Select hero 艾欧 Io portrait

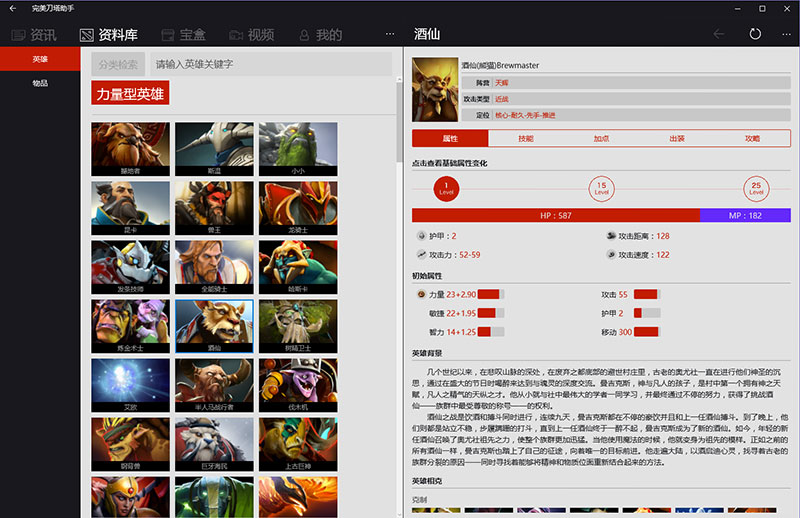coord(131,385)
